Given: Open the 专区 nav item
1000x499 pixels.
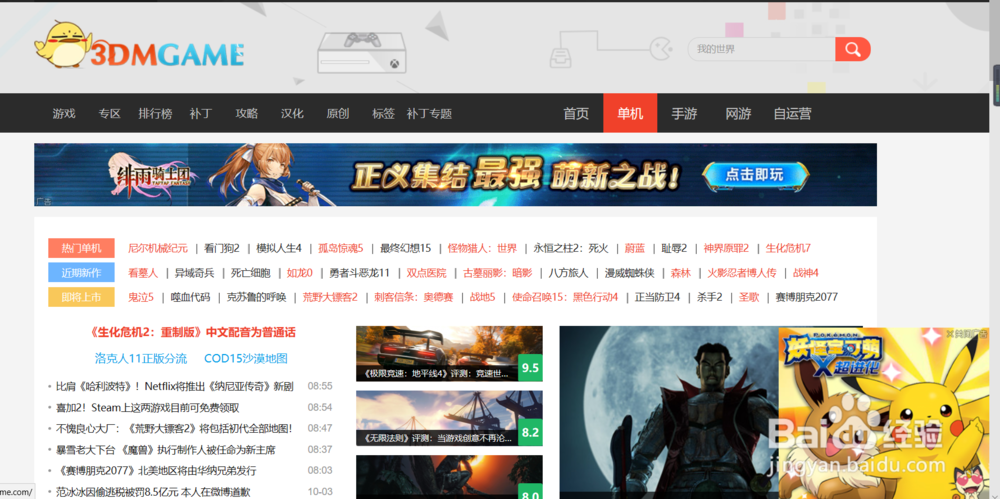Looking at the screenshot, I should pyautogui.click(x=110, y=114).
